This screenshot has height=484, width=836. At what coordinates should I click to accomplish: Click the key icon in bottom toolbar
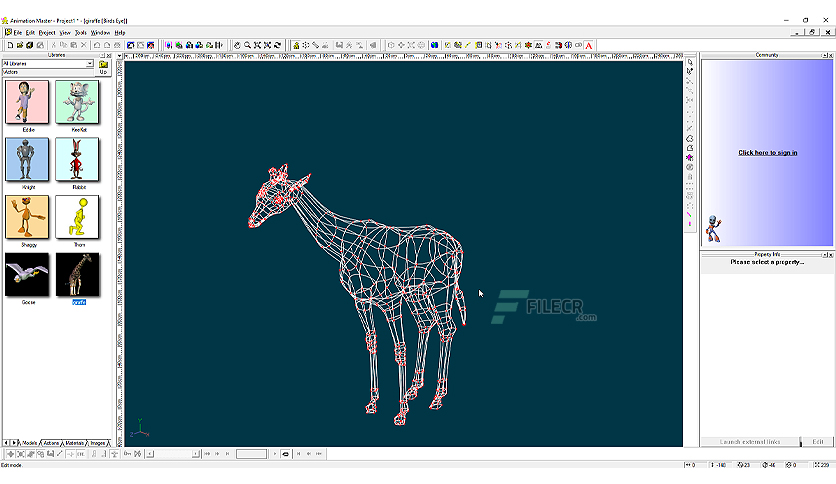tap(127, 454)
